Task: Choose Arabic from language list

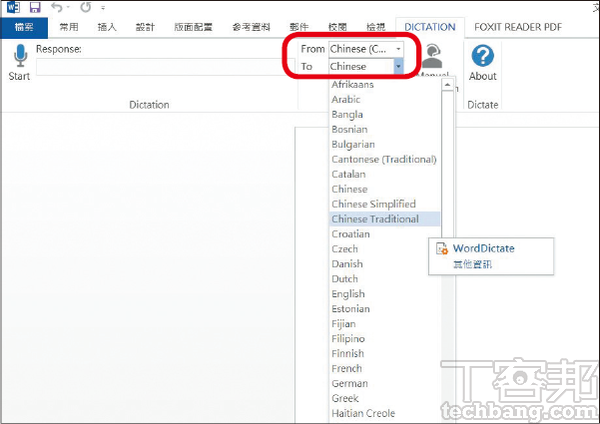Action: tap(385, 99)
